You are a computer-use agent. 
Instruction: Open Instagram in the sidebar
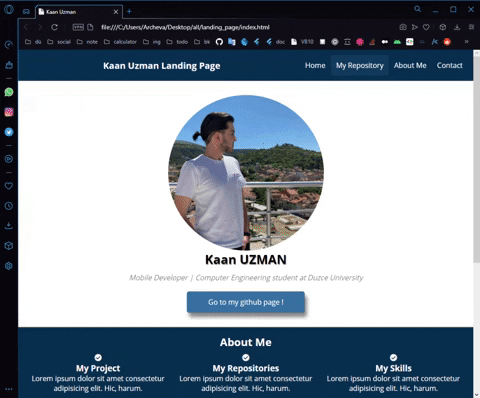9,112
